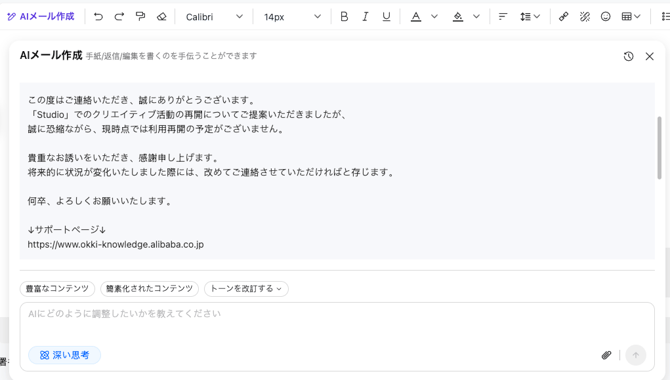Redo the last edit
670x380 pixels.
click(119, 17)
